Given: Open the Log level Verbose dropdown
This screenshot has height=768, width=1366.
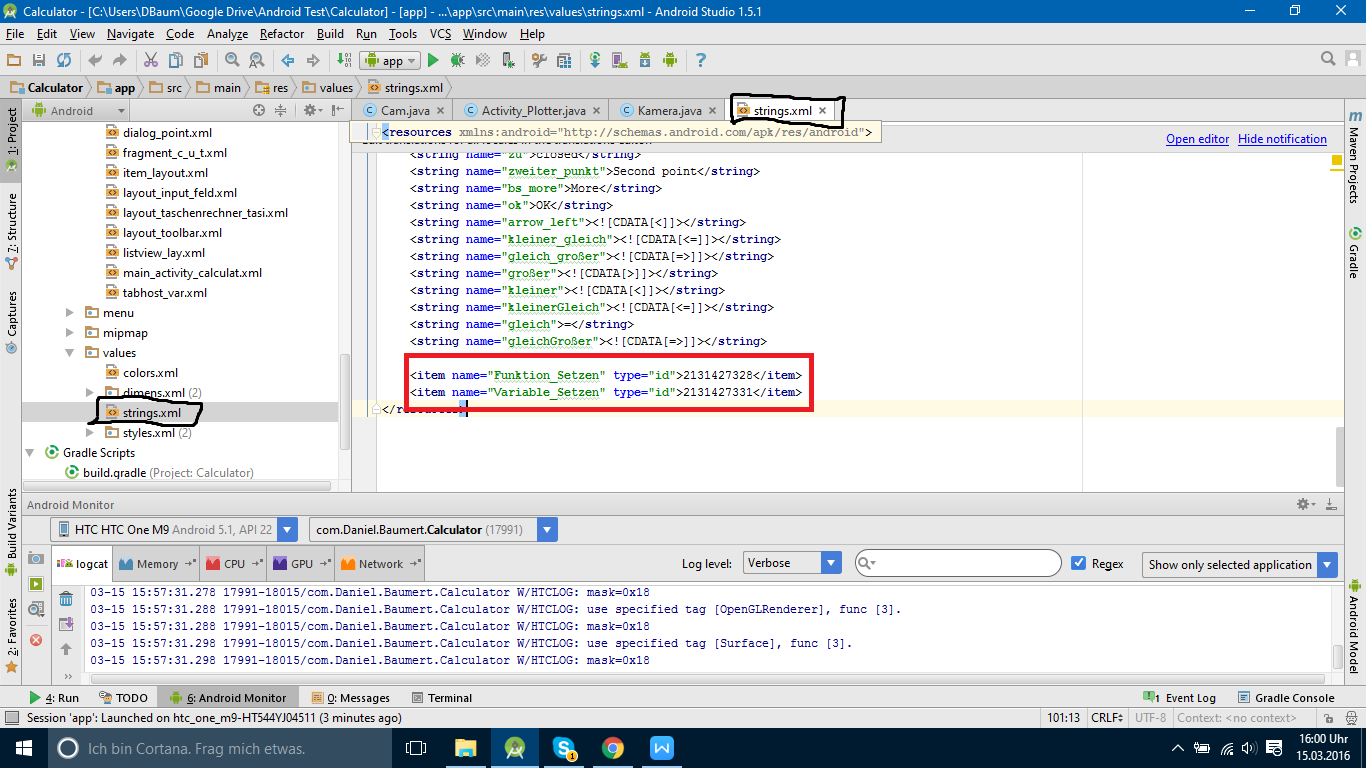Looking at the screenshot, I should (x=790, y=563).
